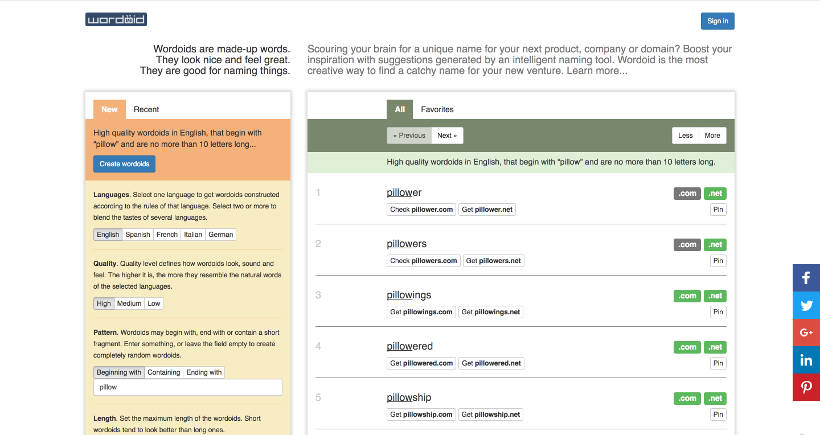The height and width of the screenshot is (435, 820).
Task: Click the More button in results bar
Action: (712, 135)
